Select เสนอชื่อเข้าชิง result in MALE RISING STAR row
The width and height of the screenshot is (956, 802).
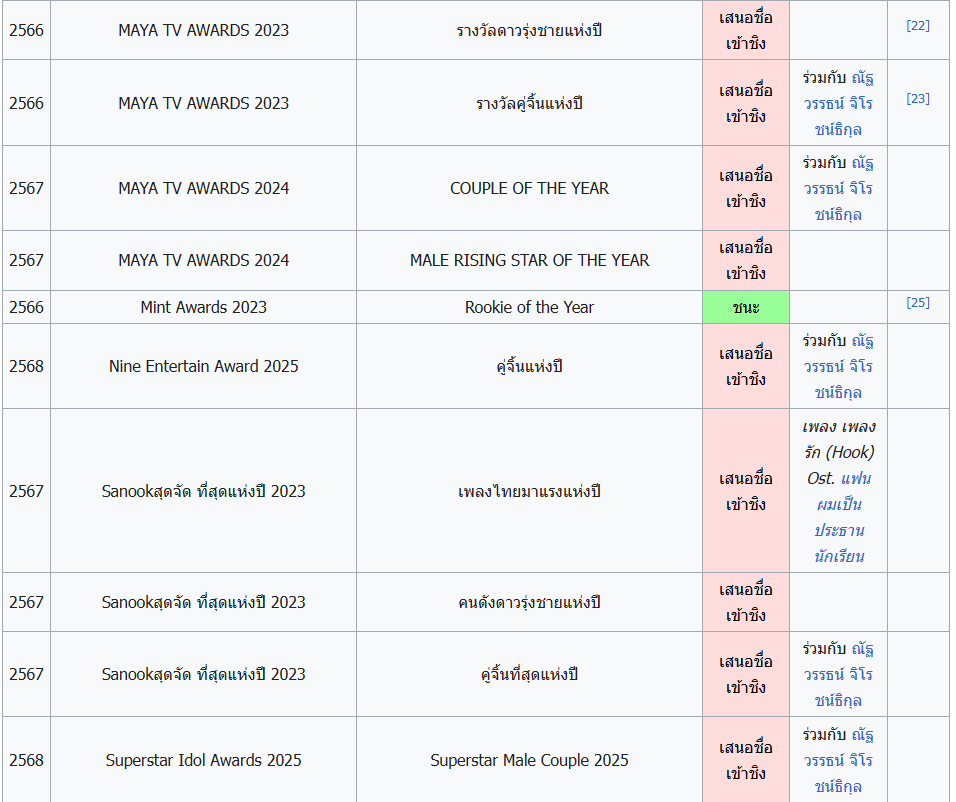[x=746, y=260]
